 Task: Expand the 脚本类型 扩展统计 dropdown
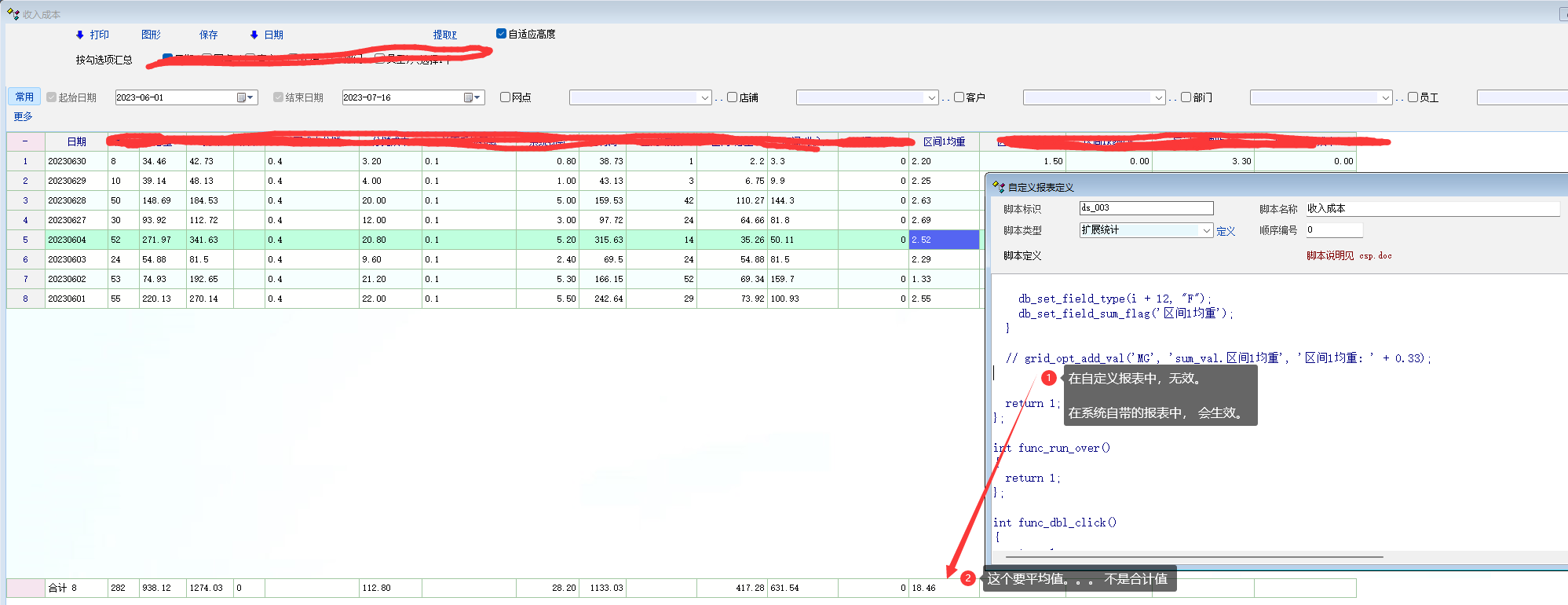point(1206,230)
